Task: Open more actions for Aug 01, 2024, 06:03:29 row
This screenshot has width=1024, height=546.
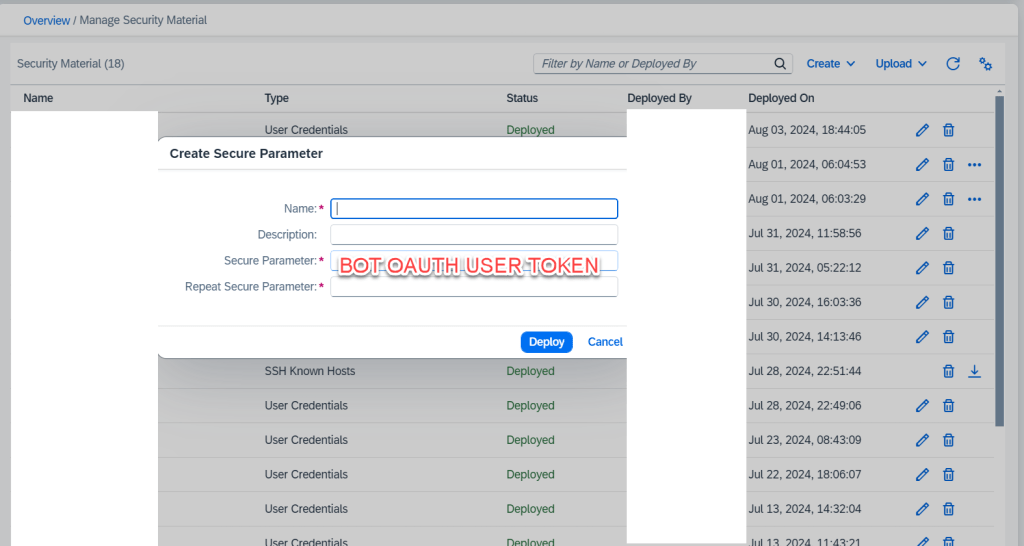Action: (975, 199)
